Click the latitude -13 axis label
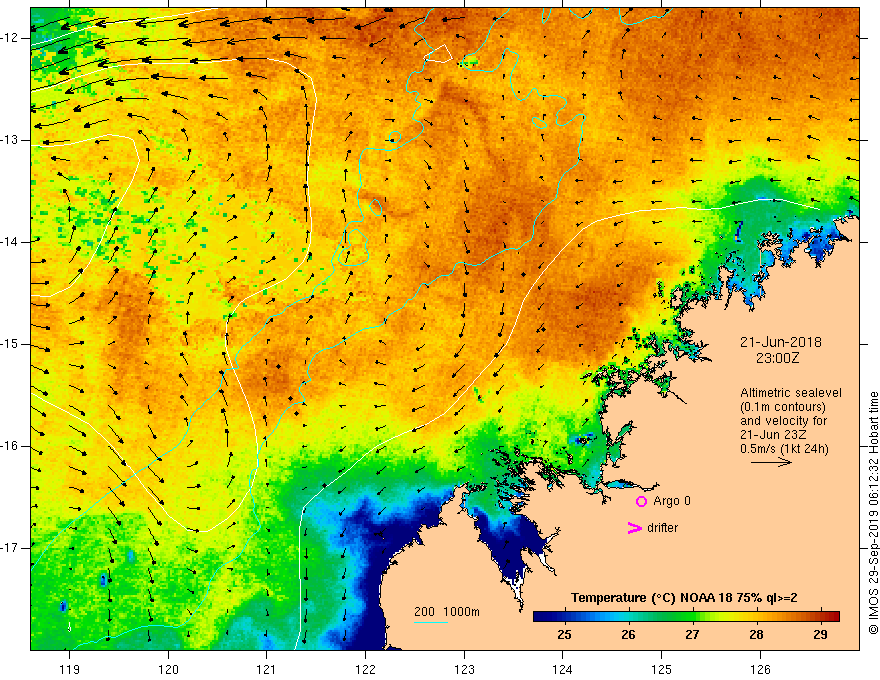 [x=11, y=140]
